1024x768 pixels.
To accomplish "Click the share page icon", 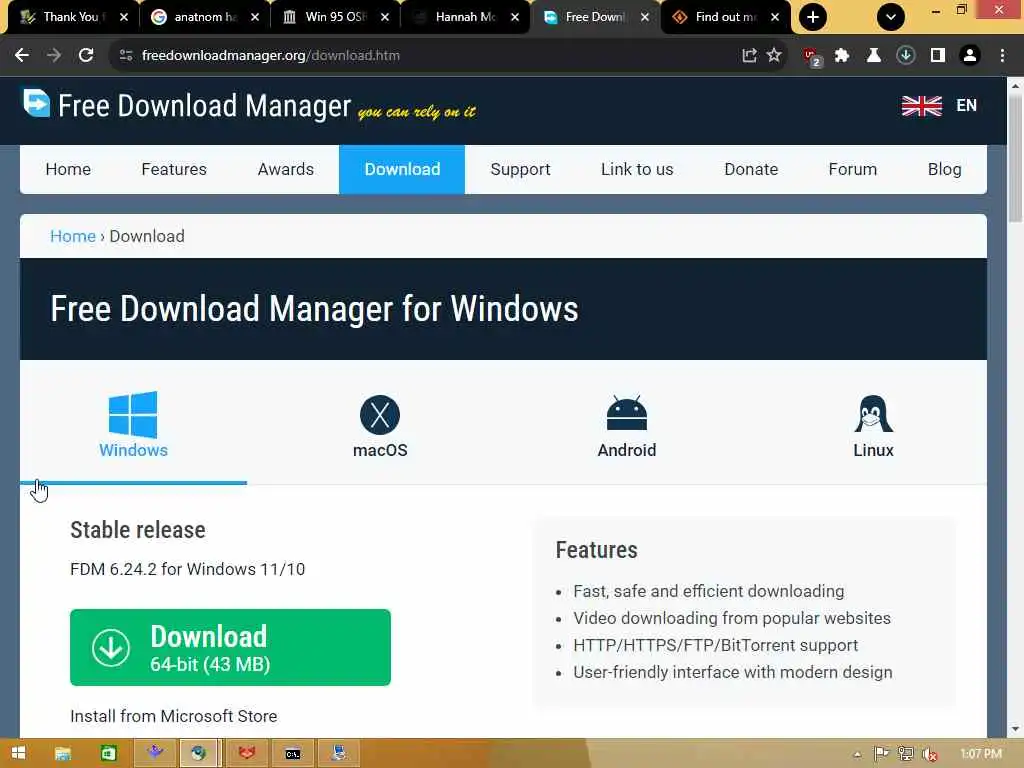I will 749,56.
